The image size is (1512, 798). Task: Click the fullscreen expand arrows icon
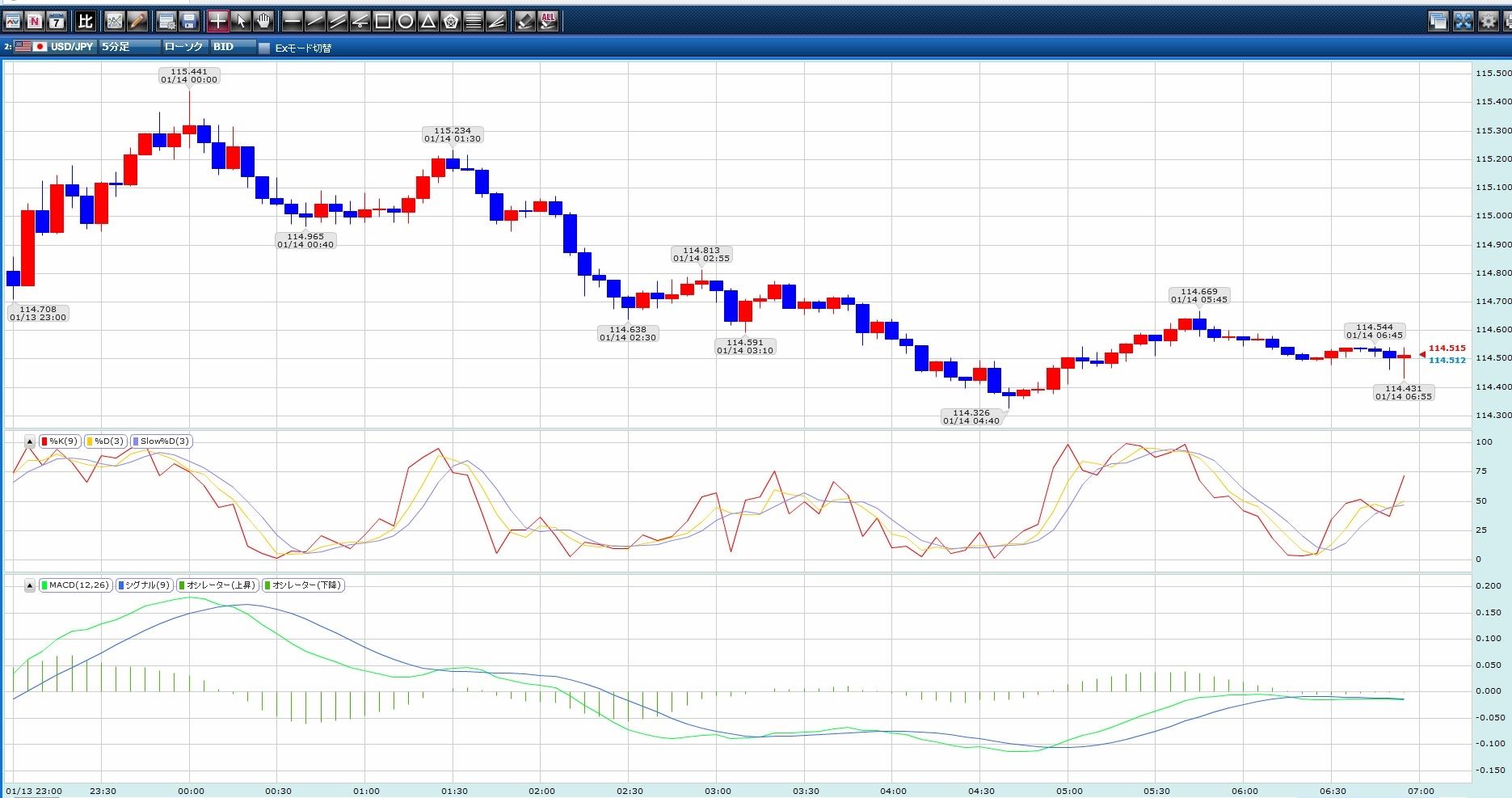(1464, 21)
